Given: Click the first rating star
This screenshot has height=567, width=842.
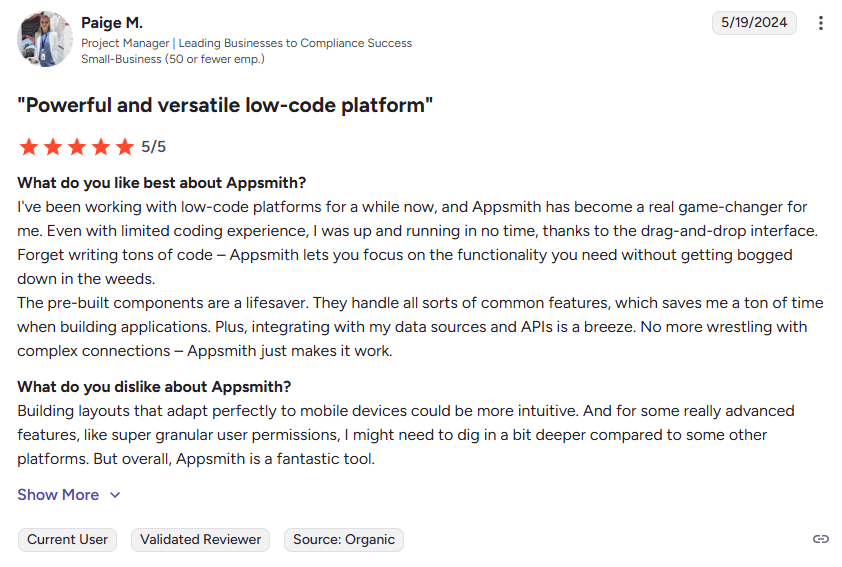Looking at the screenshot, I should (28, 147).
